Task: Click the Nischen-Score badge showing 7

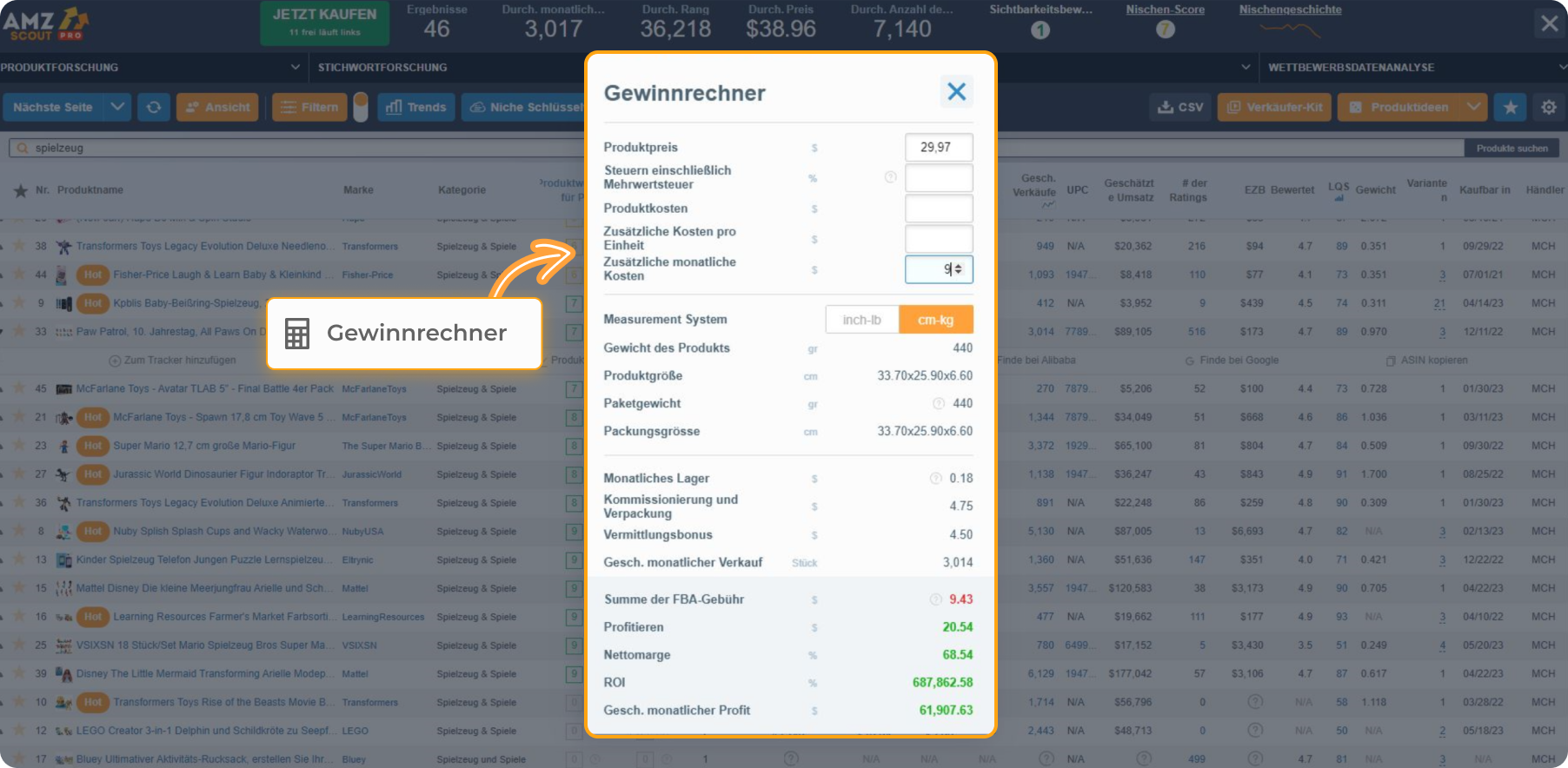Action: 1166,30
